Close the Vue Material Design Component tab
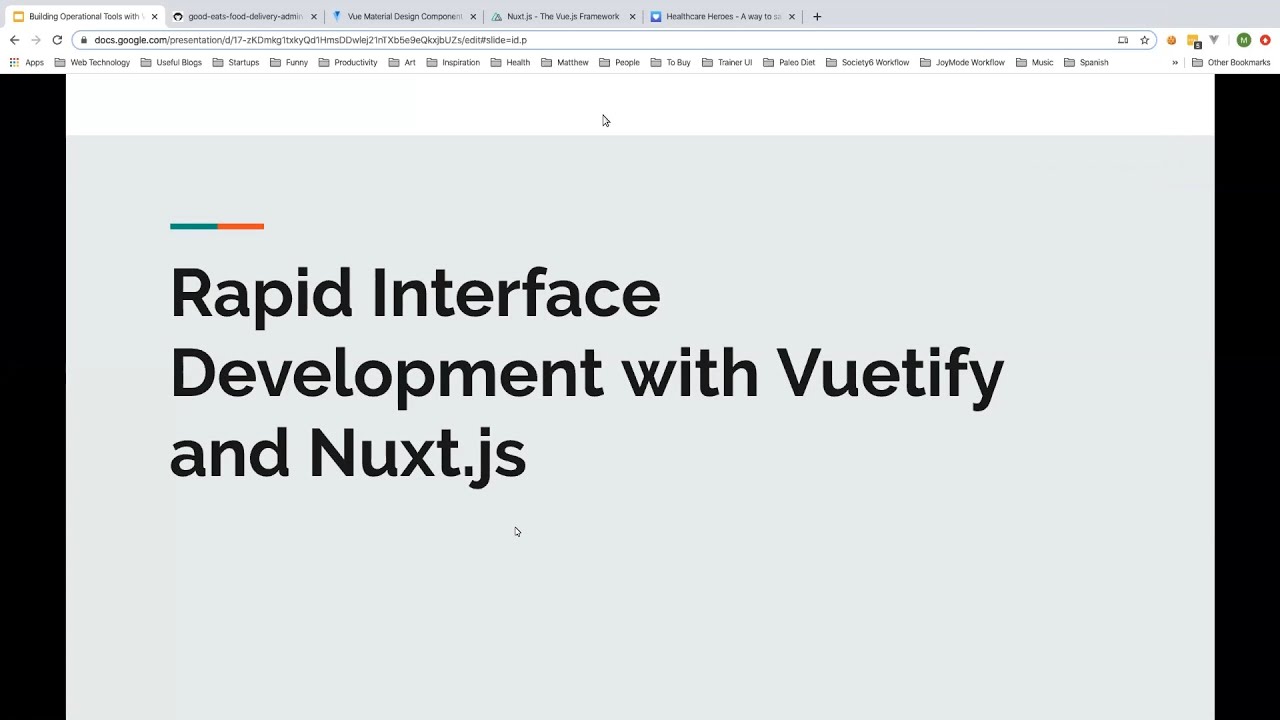Screen dimensions: 1280x720 pyautogui.click(x=472, y=17)
